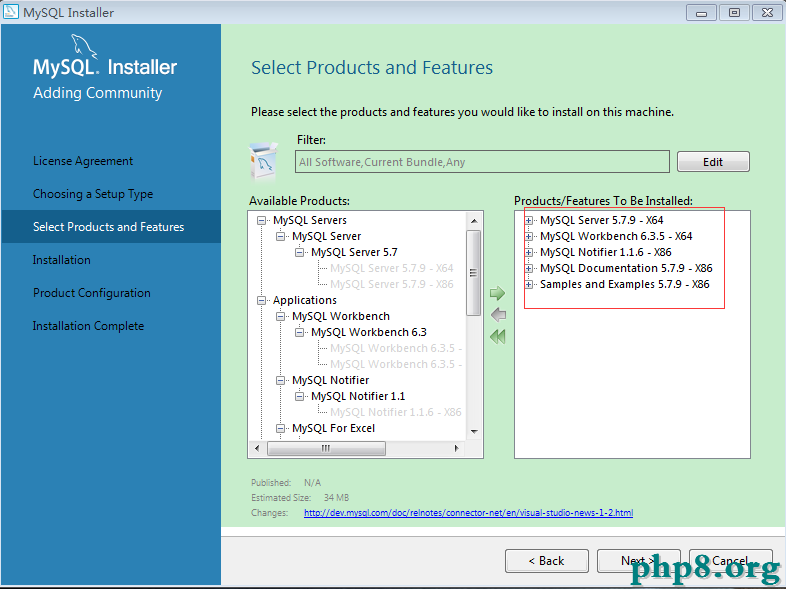786x589 pixels.
Task: Collapse the MySQL Workbench tree node
Action: 280,317
